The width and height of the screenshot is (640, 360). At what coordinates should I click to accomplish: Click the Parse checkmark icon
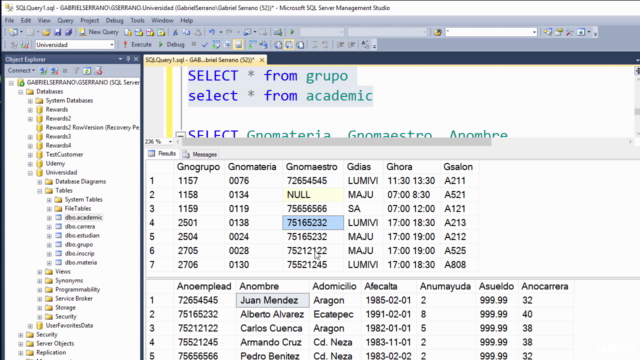click(x=204, y=44)
